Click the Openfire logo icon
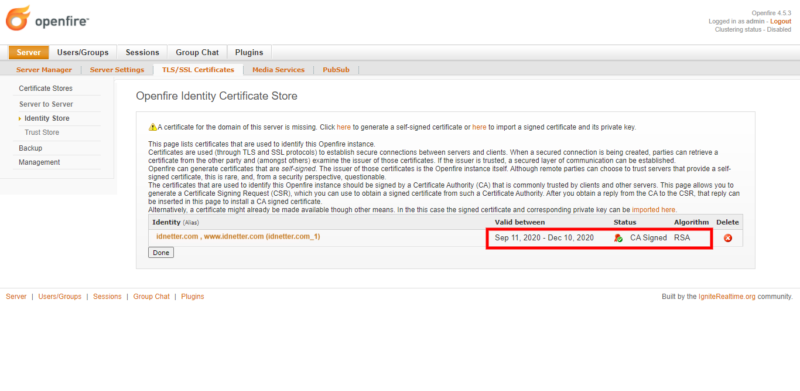Viewport: 800px width, 391px height. (x=18, y=18)
